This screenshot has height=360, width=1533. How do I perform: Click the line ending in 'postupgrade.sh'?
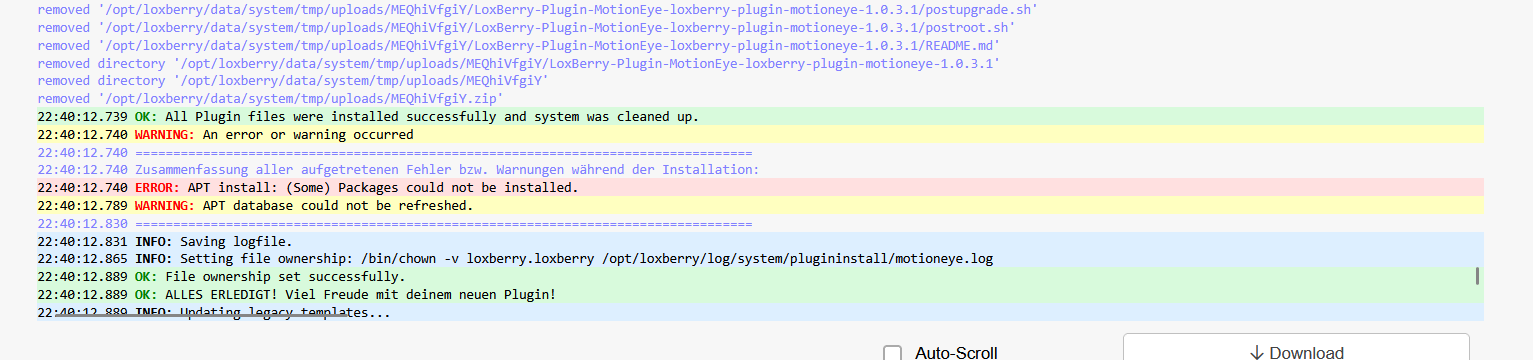(x=537, y=9)
